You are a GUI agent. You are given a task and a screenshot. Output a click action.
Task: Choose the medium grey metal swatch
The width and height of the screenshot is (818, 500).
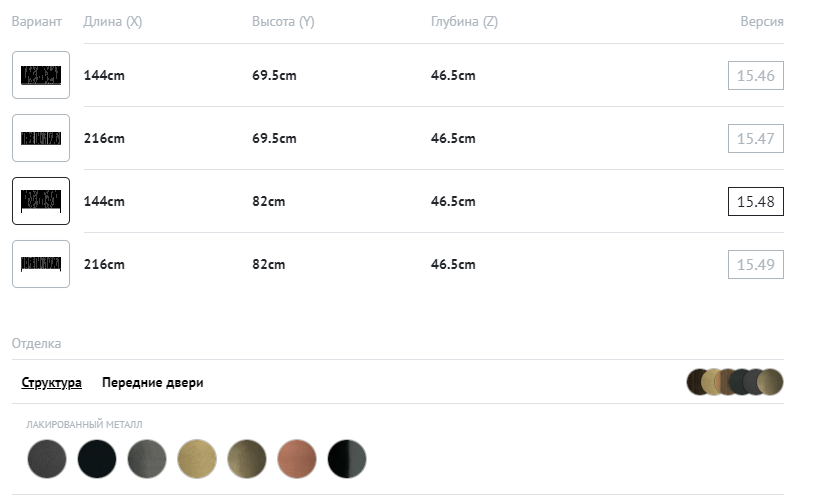(147, 459)
